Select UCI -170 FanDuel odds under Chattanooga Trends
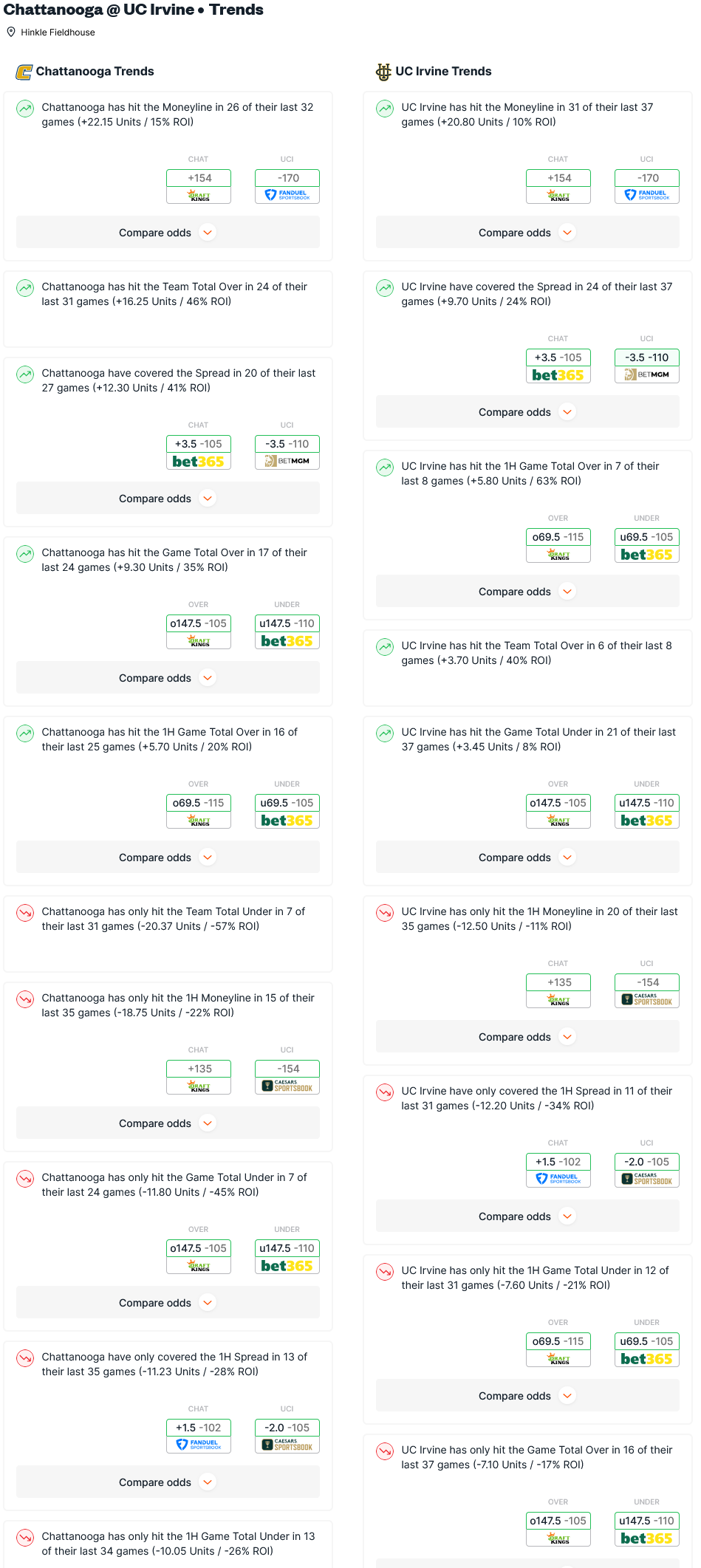Screen dimensions: 701x1568 [287, 186]
